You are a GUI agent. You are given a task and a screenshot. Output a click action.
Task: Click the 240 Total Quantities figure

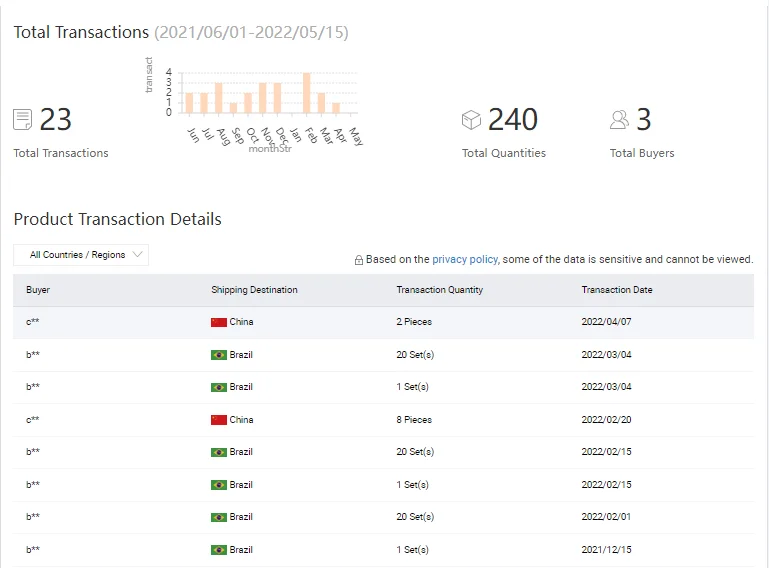[x=512, y=120]
